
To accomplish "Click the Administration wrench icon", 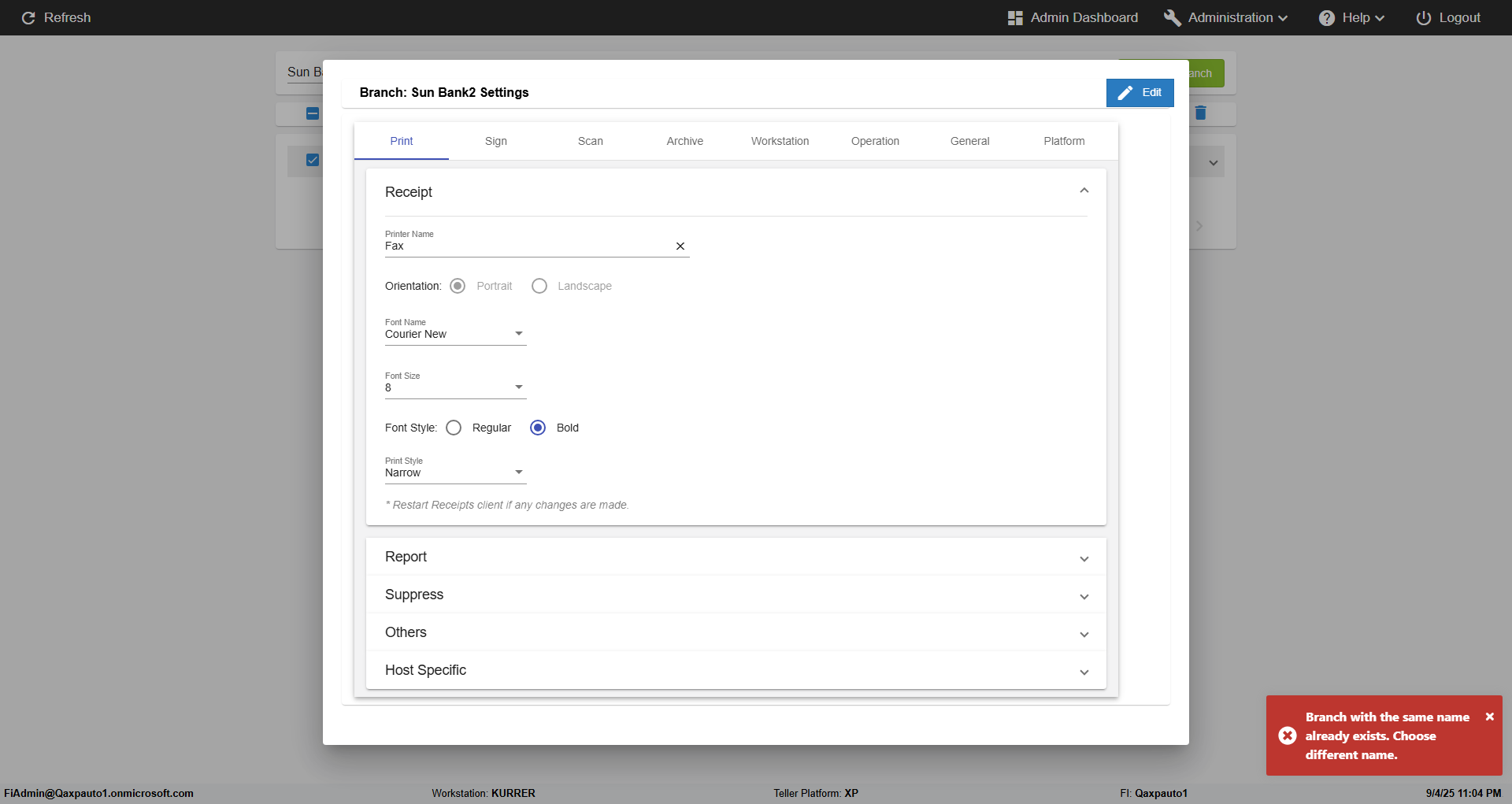I will 1172,18.
